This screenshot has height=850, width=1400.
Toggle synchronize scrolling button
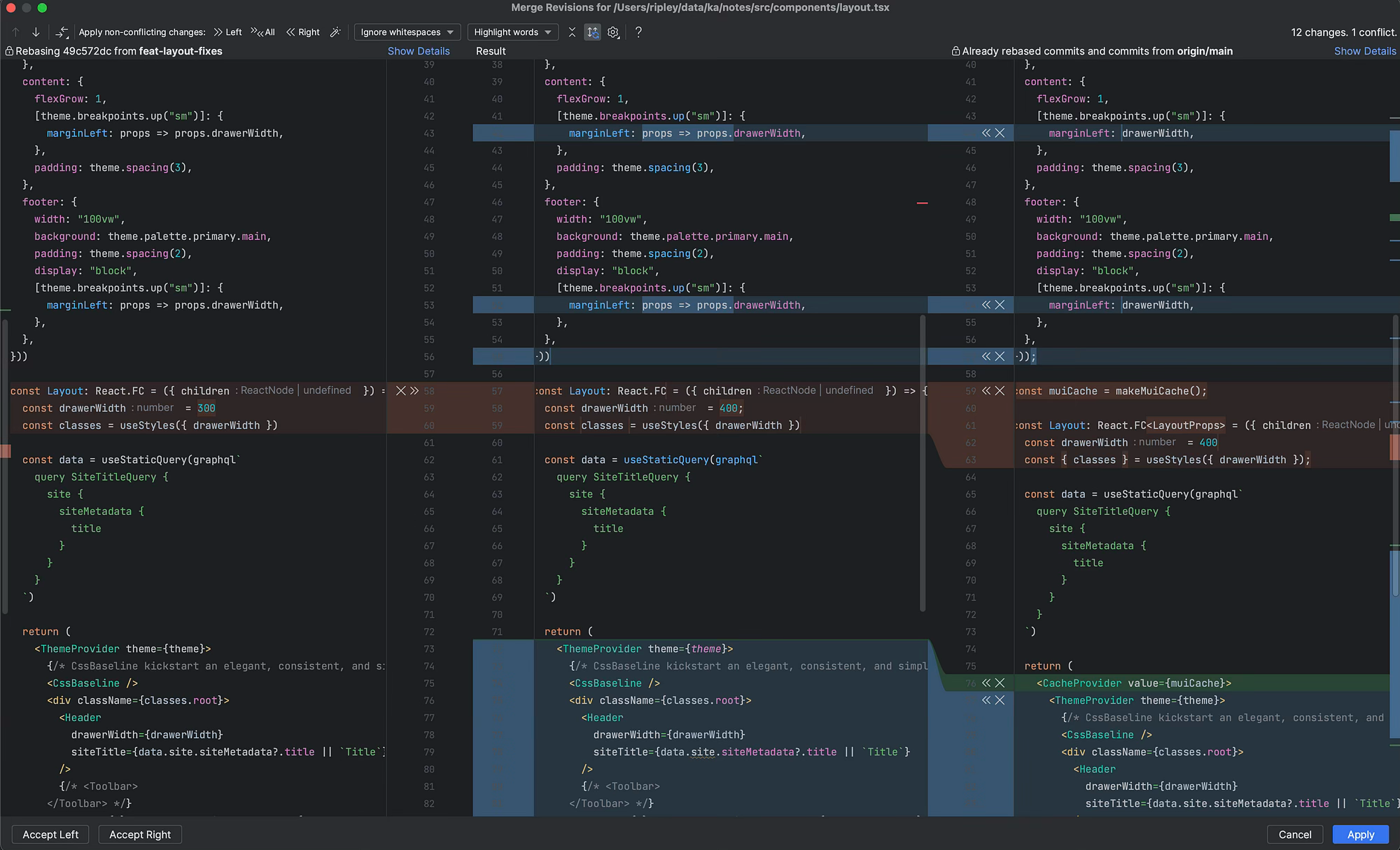[x=593, y=32]
